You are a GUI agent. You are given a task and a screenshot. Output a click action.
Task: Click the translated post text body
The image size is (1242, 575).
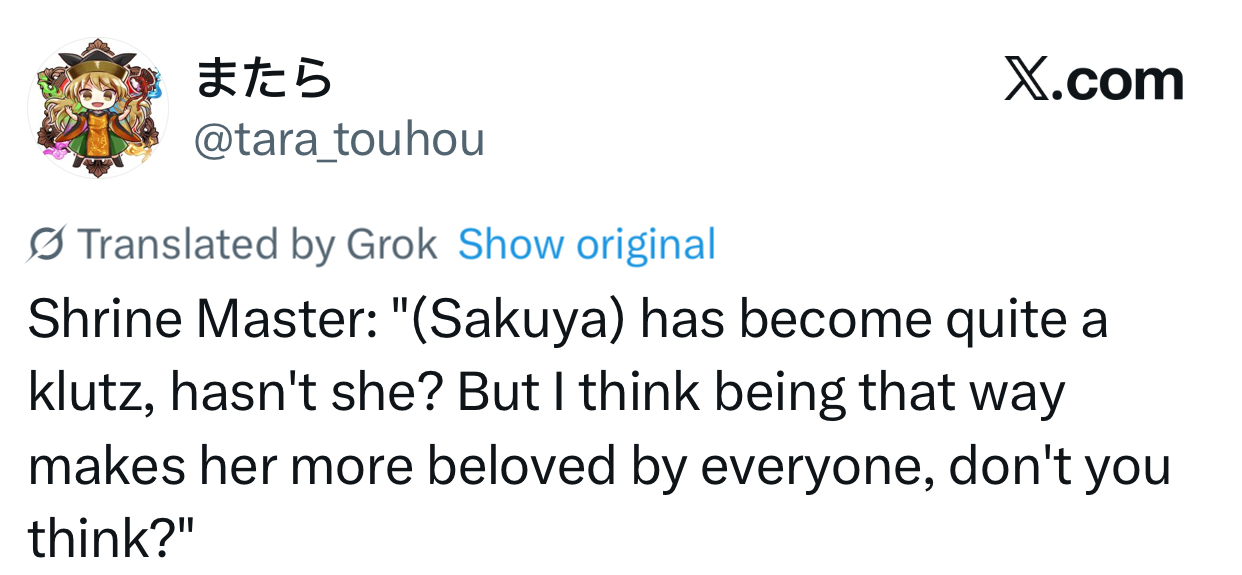pos(599,430)
